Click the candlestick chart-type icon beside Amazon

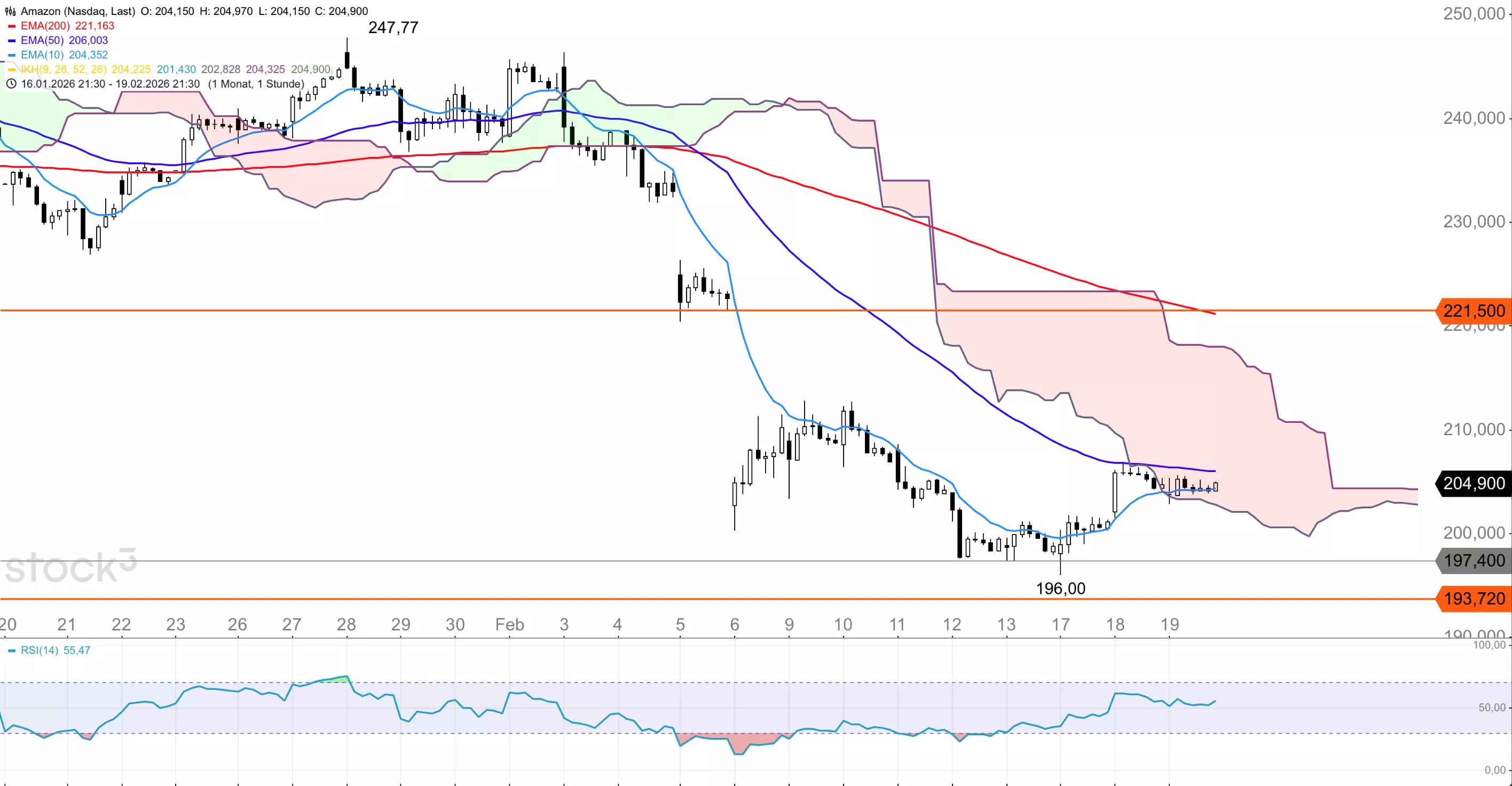[10, 11]
